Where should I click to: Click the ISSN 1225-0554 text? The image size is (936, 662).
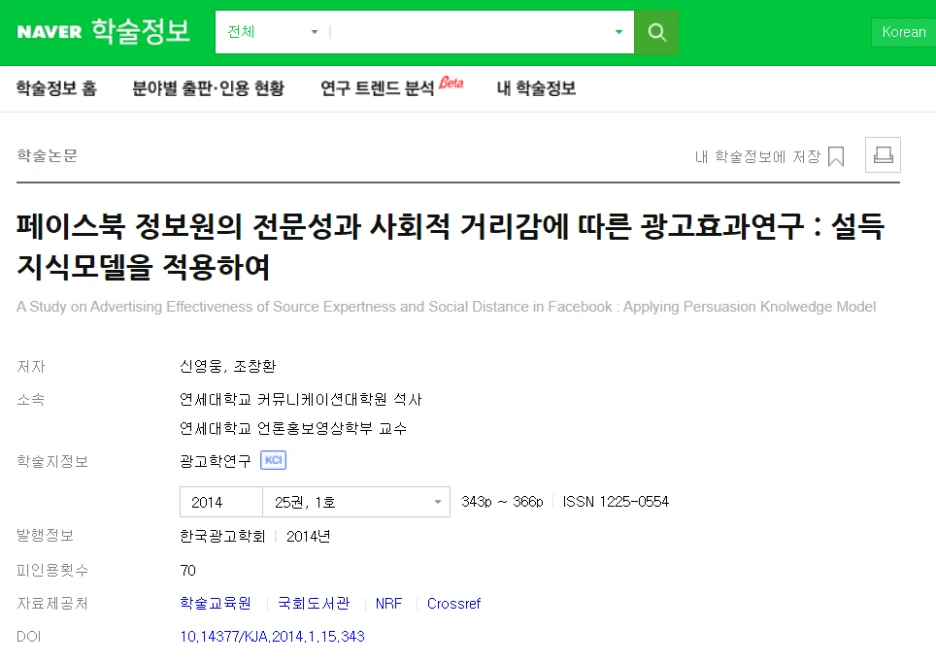coord(615,502)
